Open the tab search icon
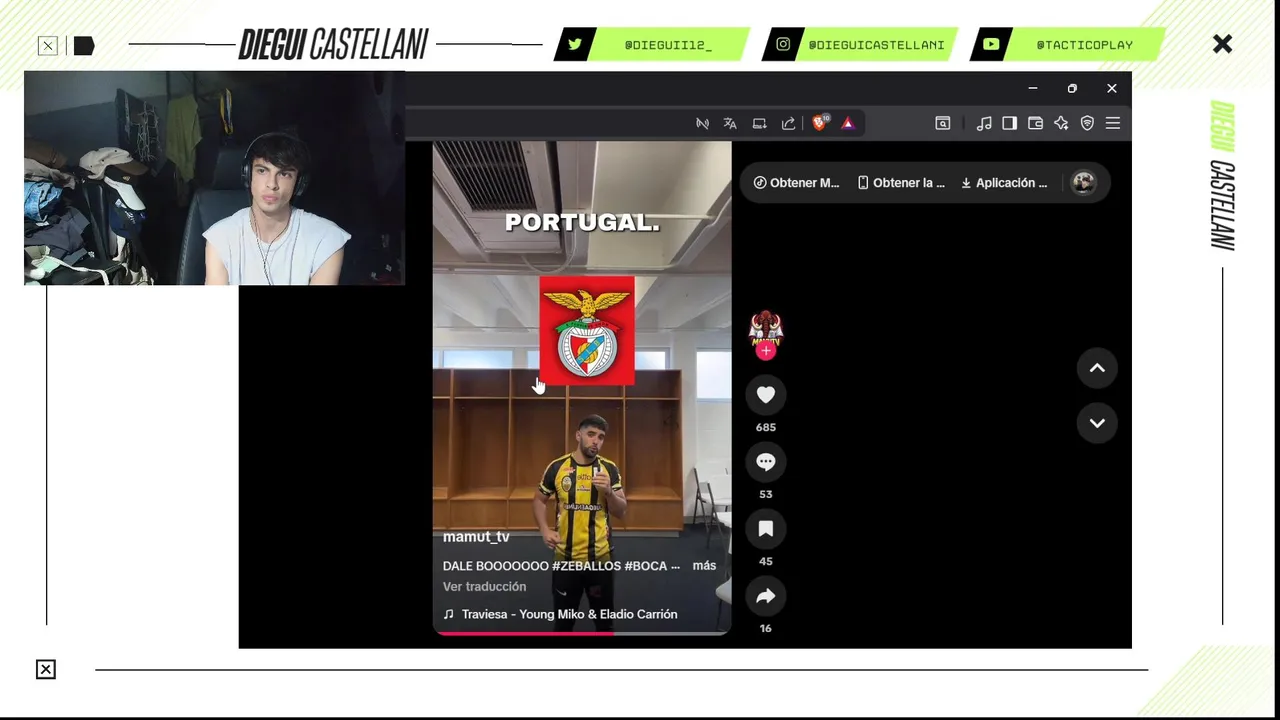Viewport: 1280px width, 720px height. [942, 123]
